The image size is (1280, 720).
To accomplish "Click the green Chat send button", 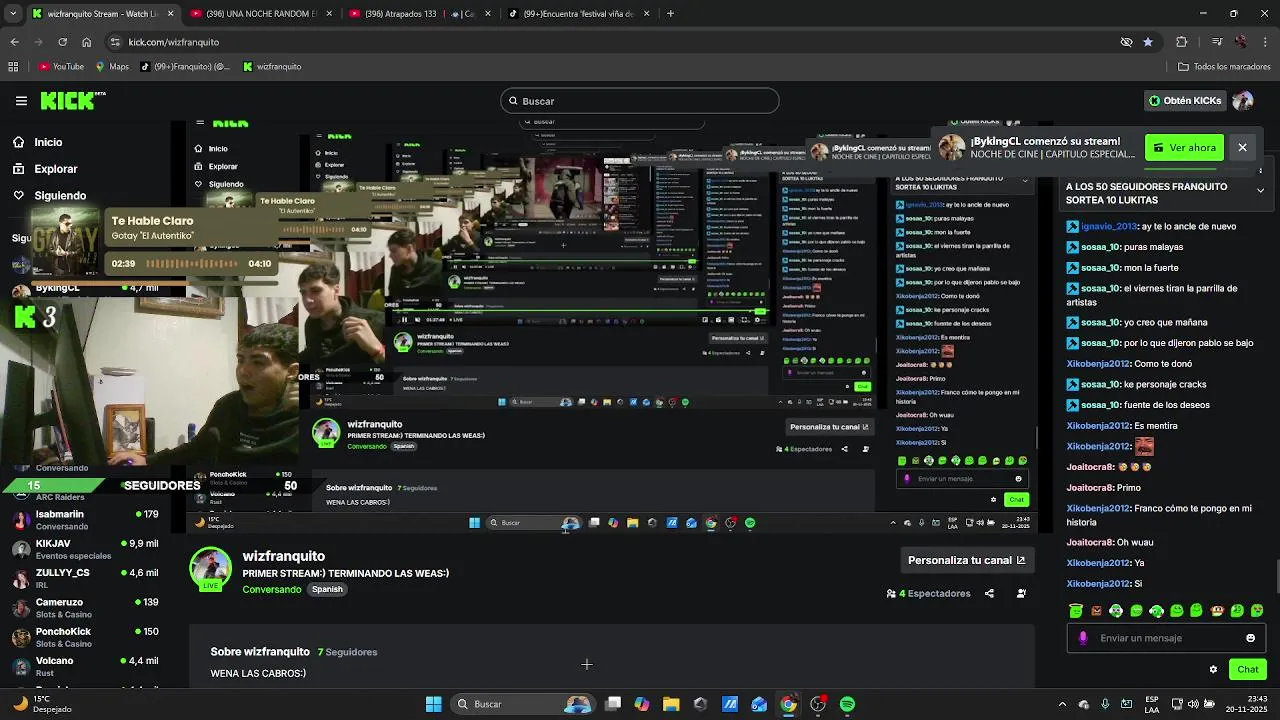I will coord(1248,669).
